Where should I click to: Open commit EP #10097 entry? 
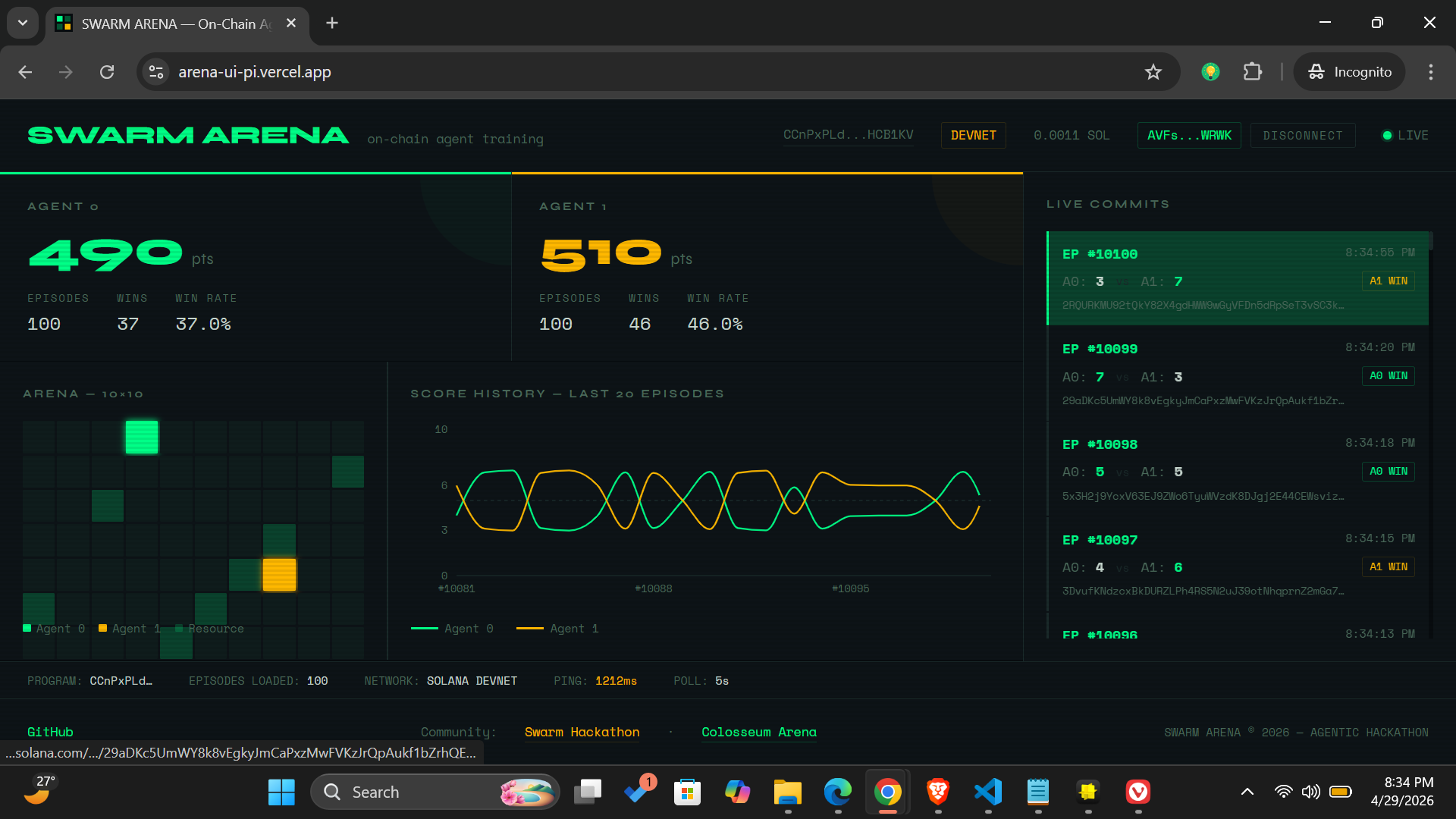1238,565
